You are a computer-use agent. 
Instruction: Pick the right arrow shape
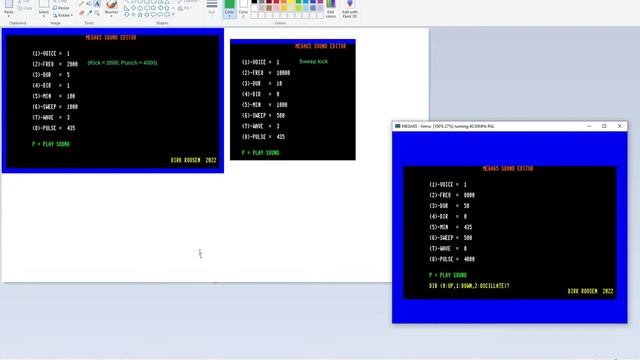click(153, 8)
